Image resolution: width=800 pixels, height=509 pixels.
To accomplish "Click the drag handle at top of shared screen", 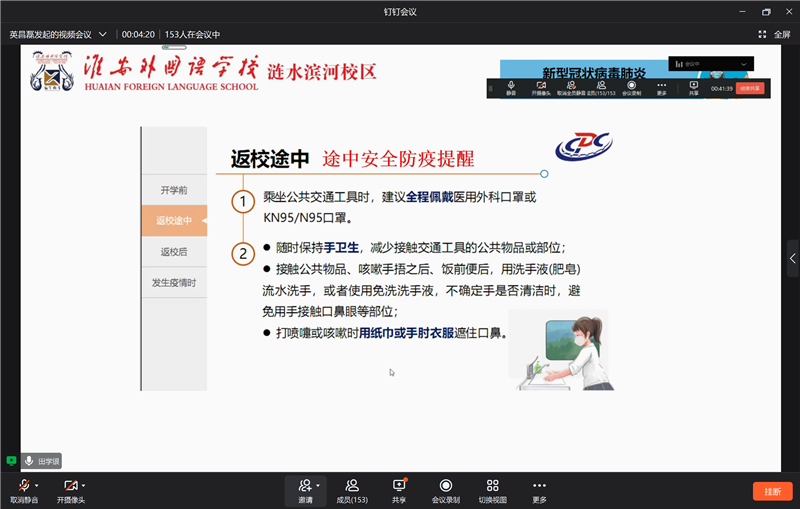I will (x=173, y=47).
